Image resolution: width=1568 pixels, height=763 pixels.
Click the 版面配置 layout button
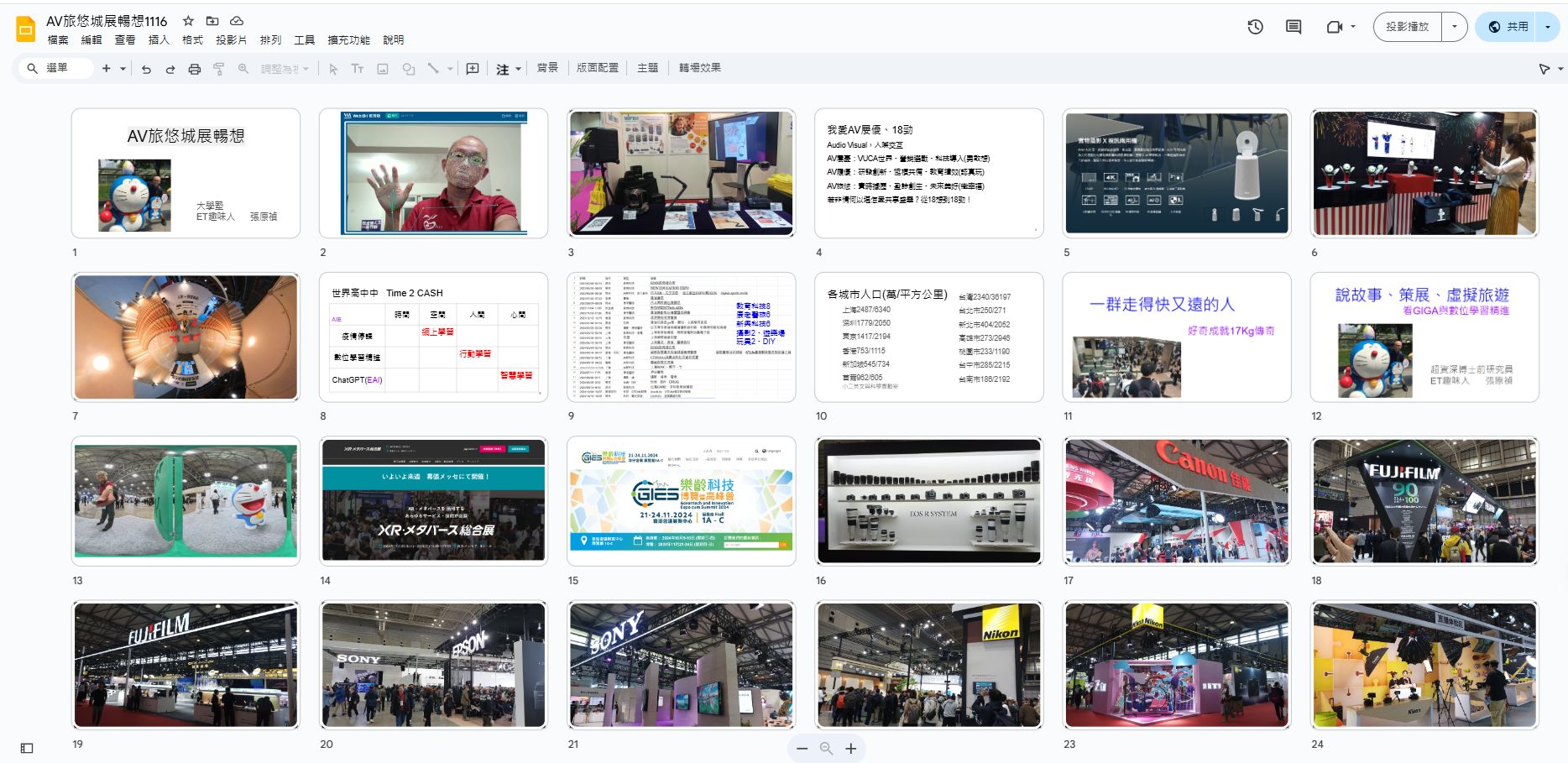click(597, 68)
